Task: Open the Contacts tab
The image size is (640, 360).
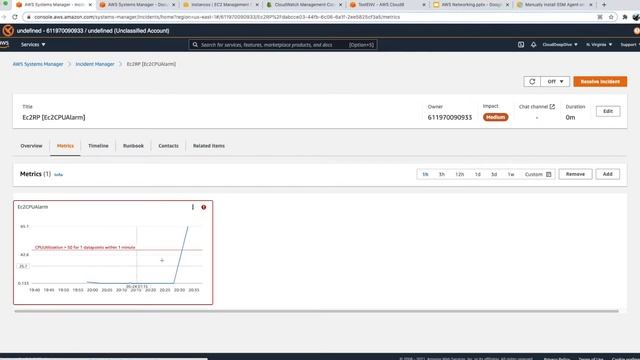Action: tap(169, 146)
